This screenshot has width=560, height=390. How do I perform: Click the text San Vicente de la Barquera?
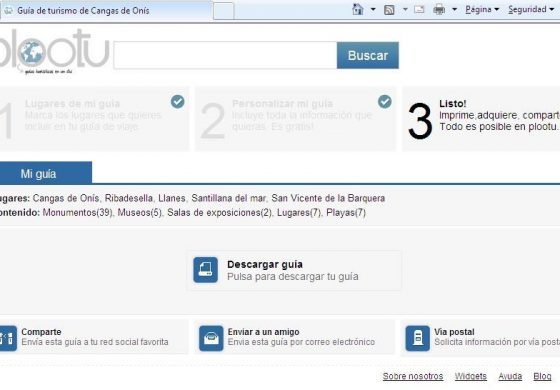328,198
